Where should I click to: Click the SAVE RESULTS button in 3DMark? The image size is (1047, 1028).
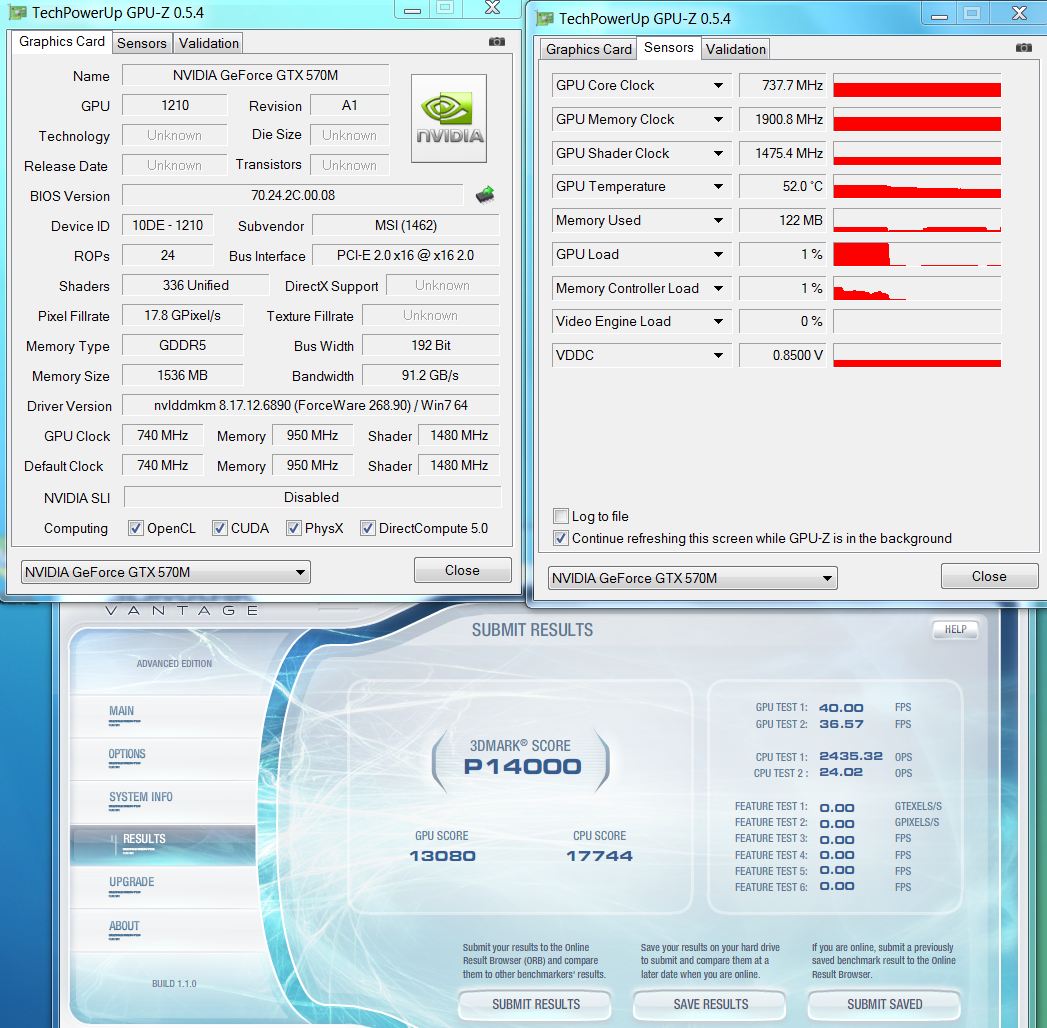(x=710, y=1004)
